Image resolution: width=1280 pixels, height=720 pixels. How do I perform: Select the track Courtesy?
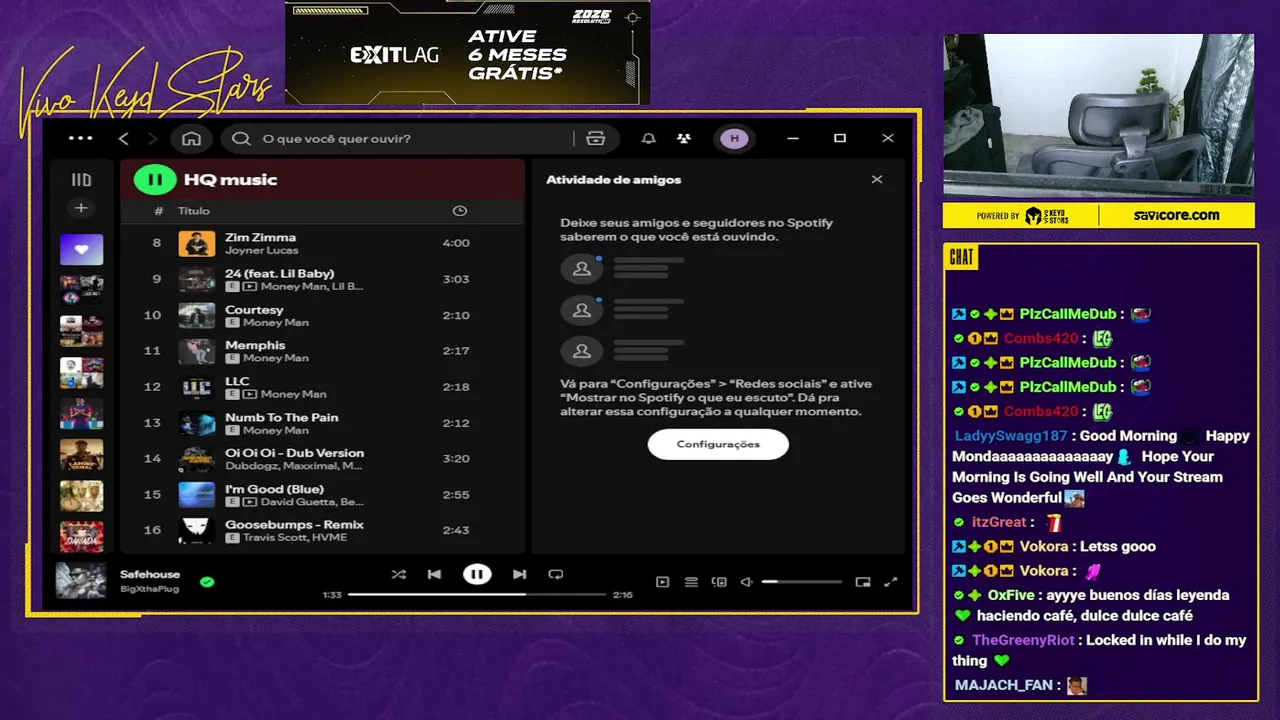(322, 315)
